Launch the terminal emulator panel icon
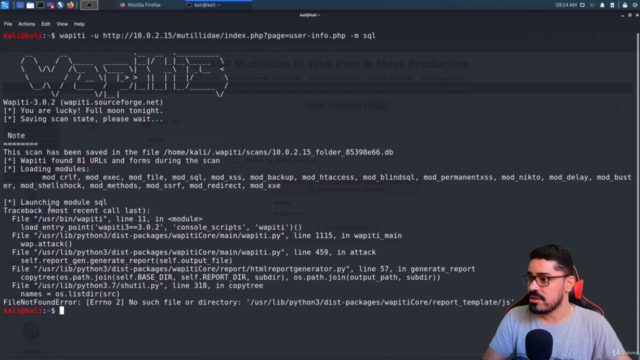 [x=40, y=5]
